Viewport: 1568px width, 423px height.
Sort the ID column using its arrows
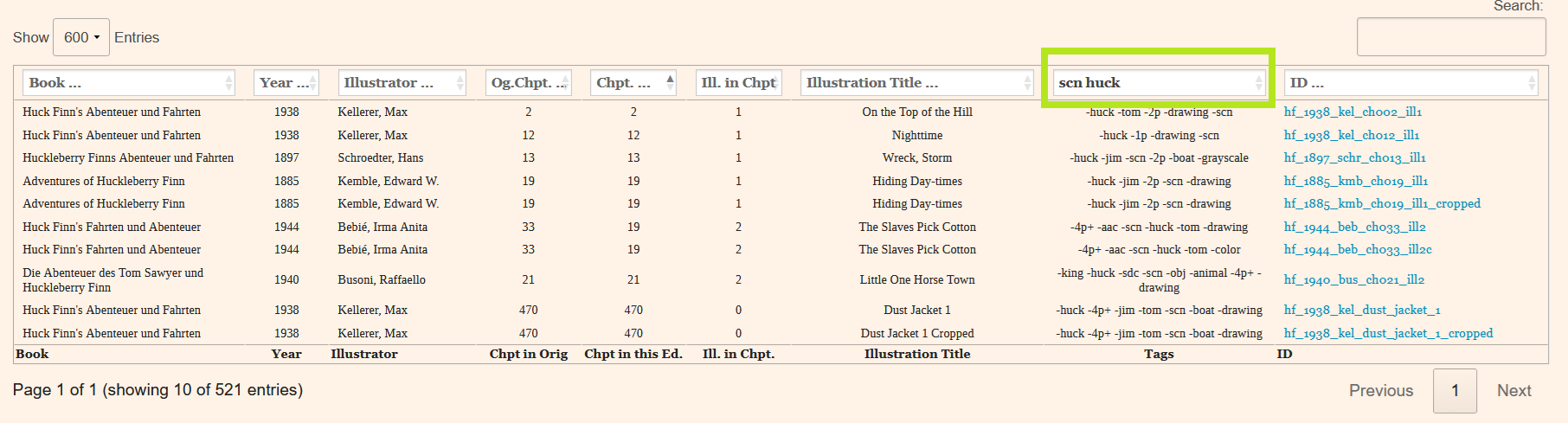pos(1532,83)
